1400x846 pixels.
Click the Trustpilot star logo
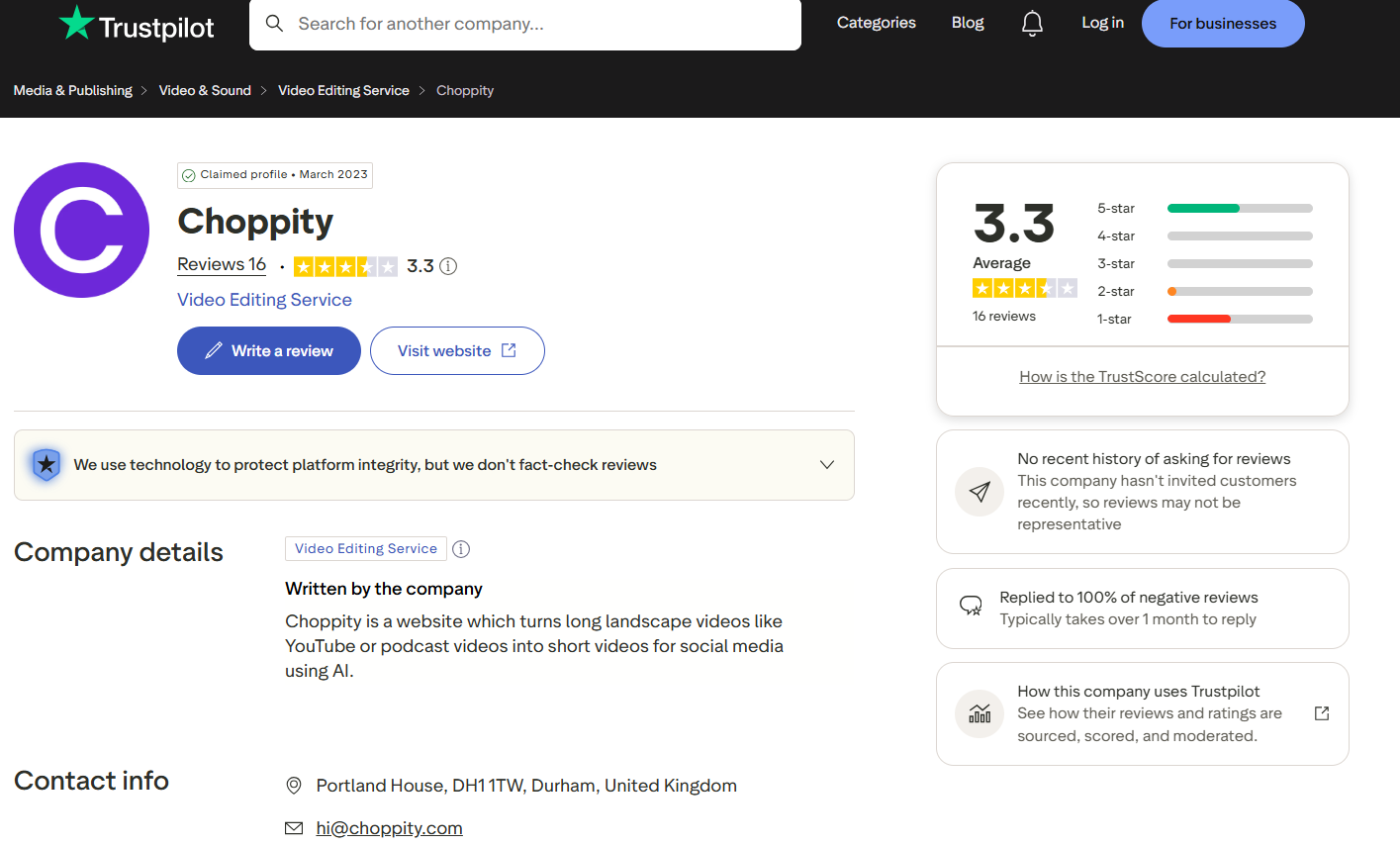[x=76, y=23]
